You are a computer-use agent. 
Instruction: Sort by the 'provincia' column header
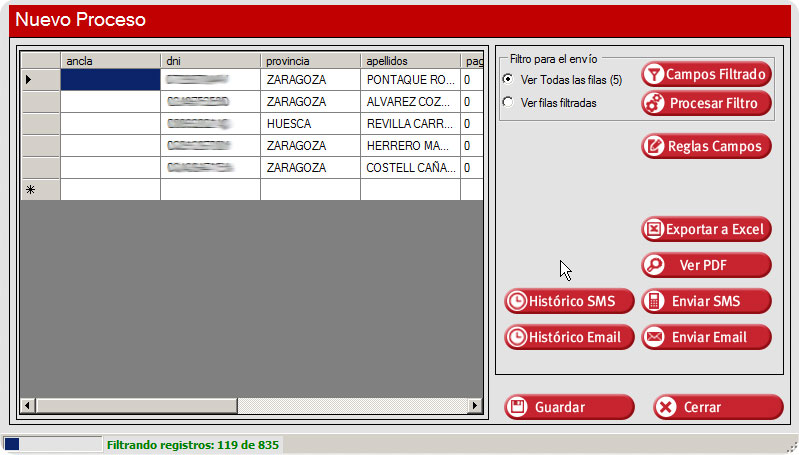tap(310, 61)
